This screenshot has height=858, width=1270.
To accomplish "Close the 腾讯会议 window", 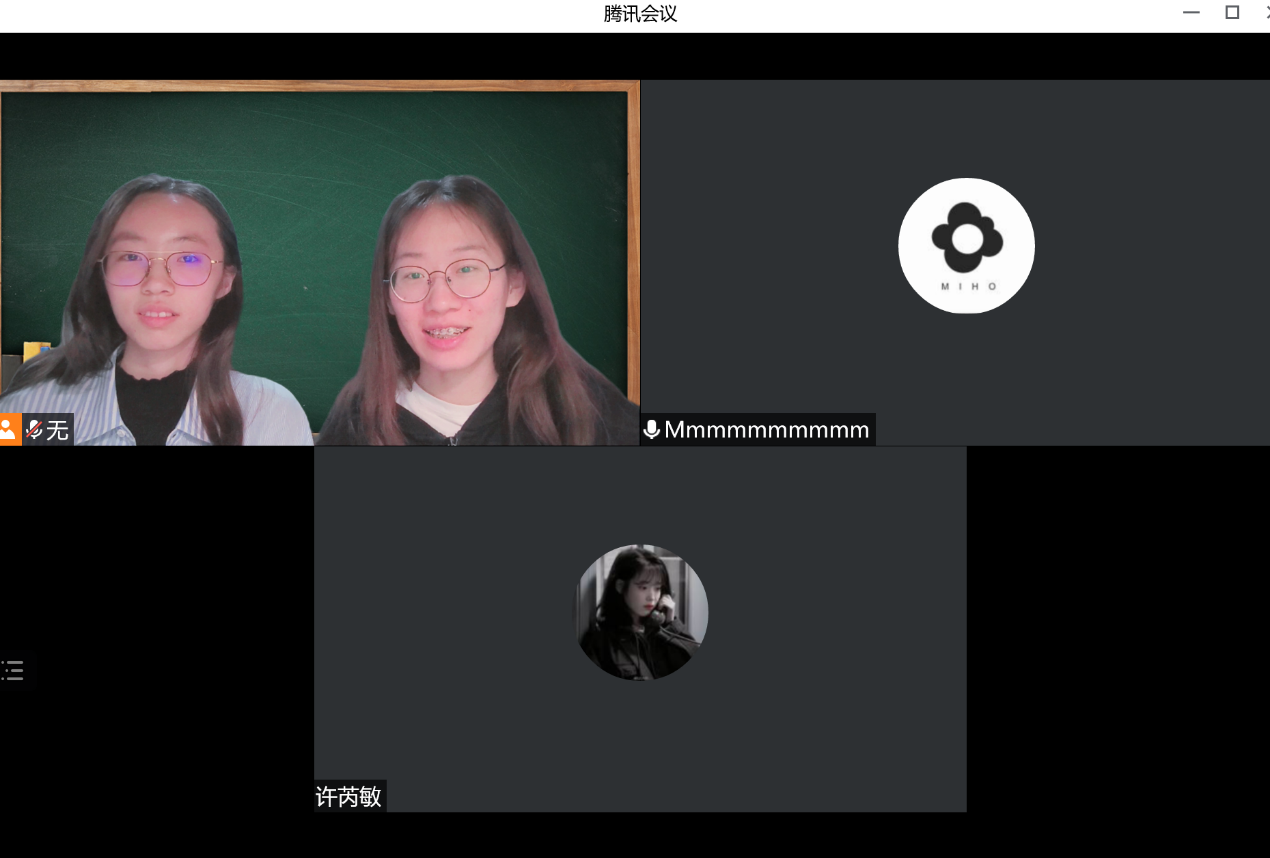I will click(x=1265, y=13).
